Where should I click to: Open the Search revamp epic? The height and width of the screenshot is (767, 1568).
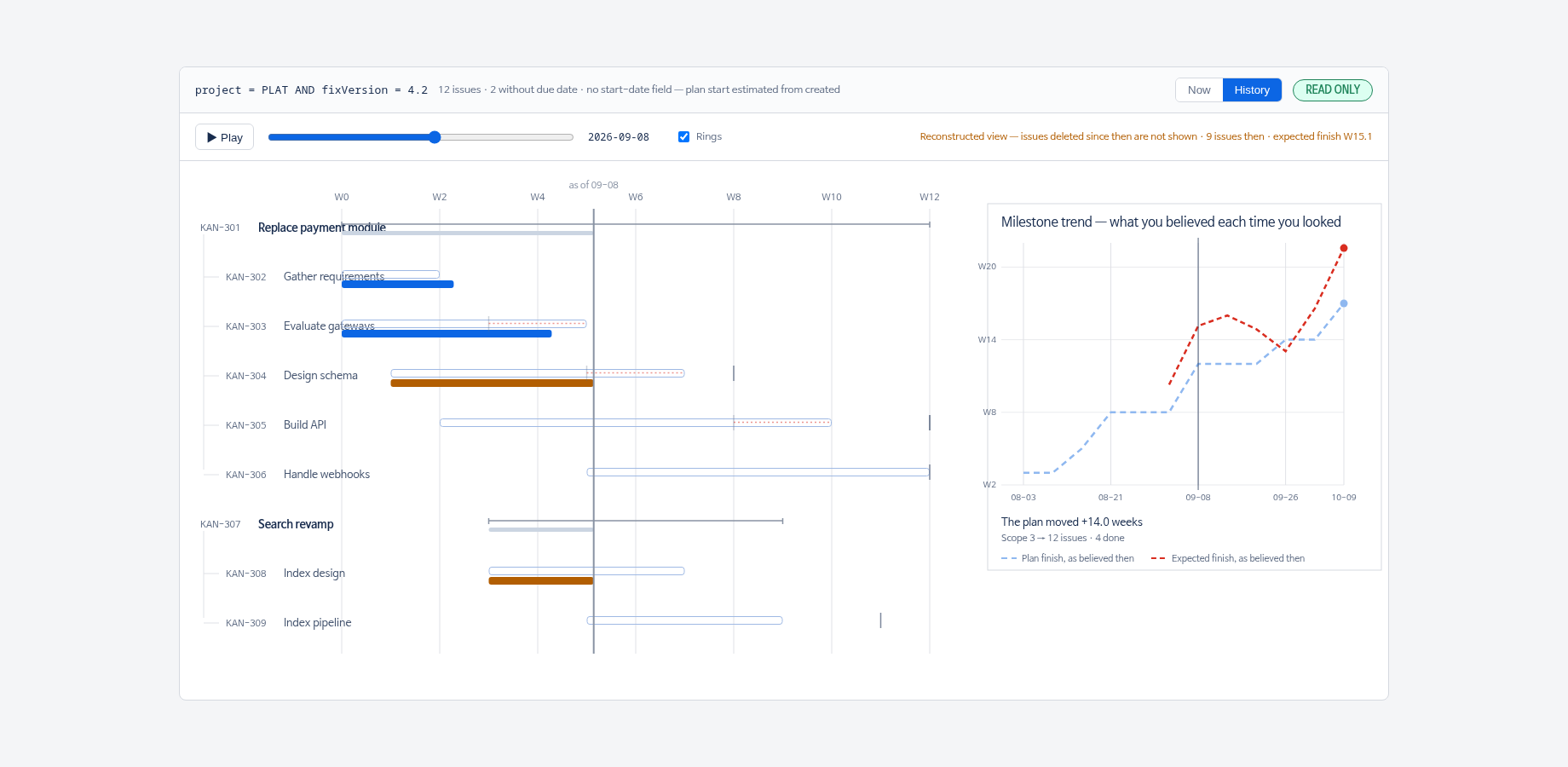pos(296,524)
